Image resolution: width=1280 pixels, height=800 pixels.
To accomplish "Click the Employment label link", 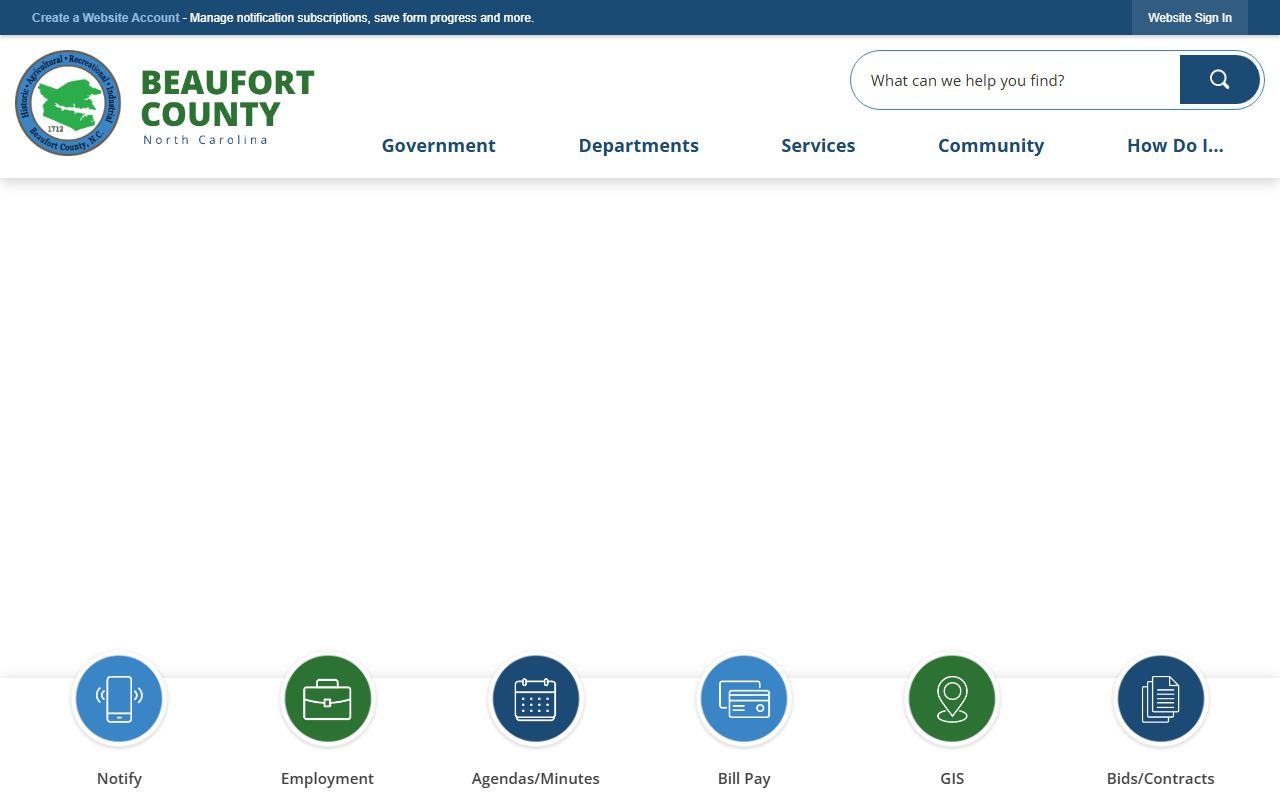I will (x=327, y=778).
